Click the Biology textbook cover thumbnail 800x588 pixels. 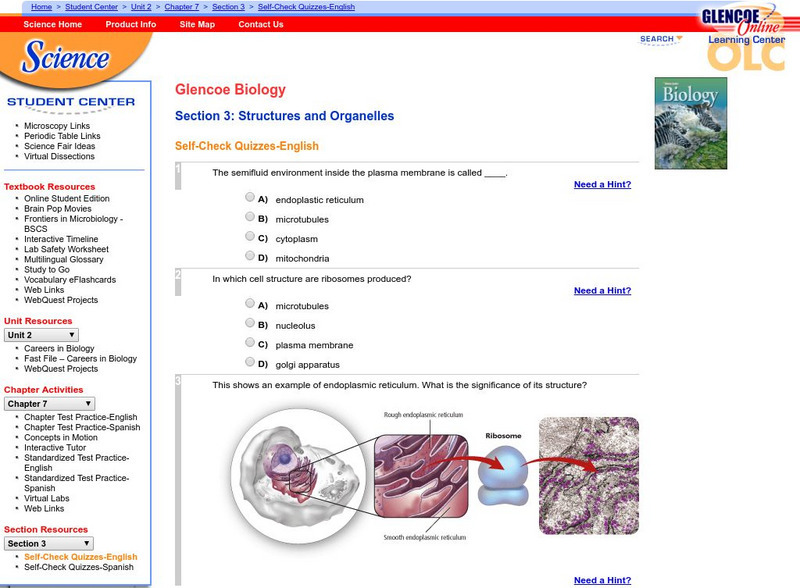coord(691,123)
